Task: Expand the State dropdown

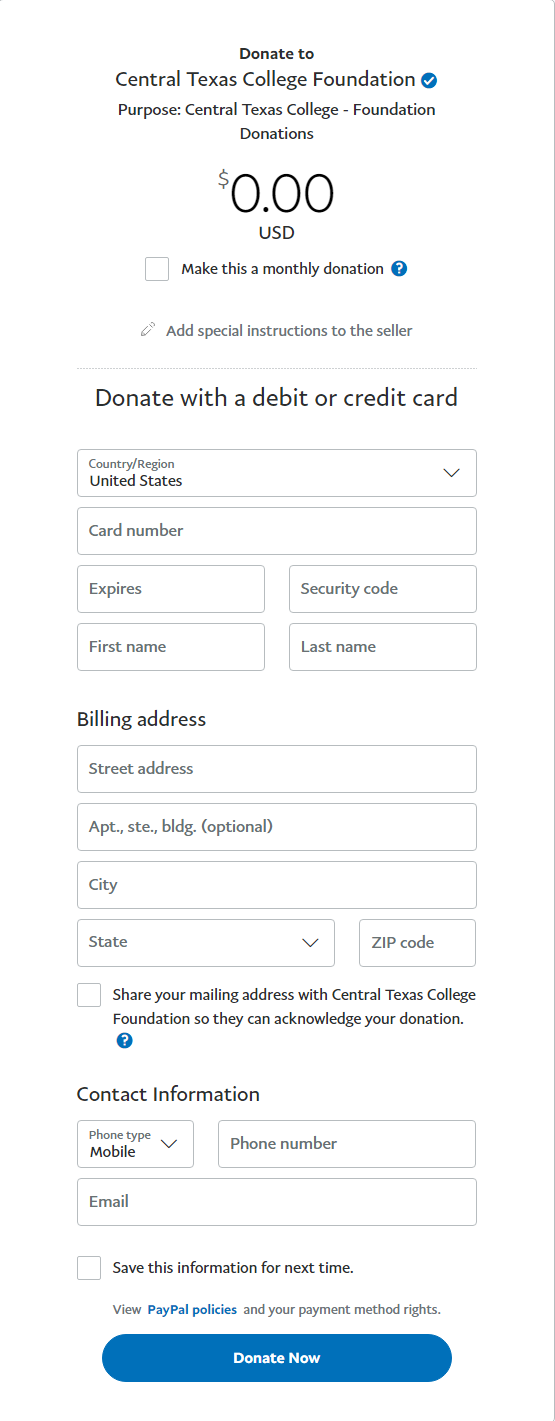Action: coord(206,943)
